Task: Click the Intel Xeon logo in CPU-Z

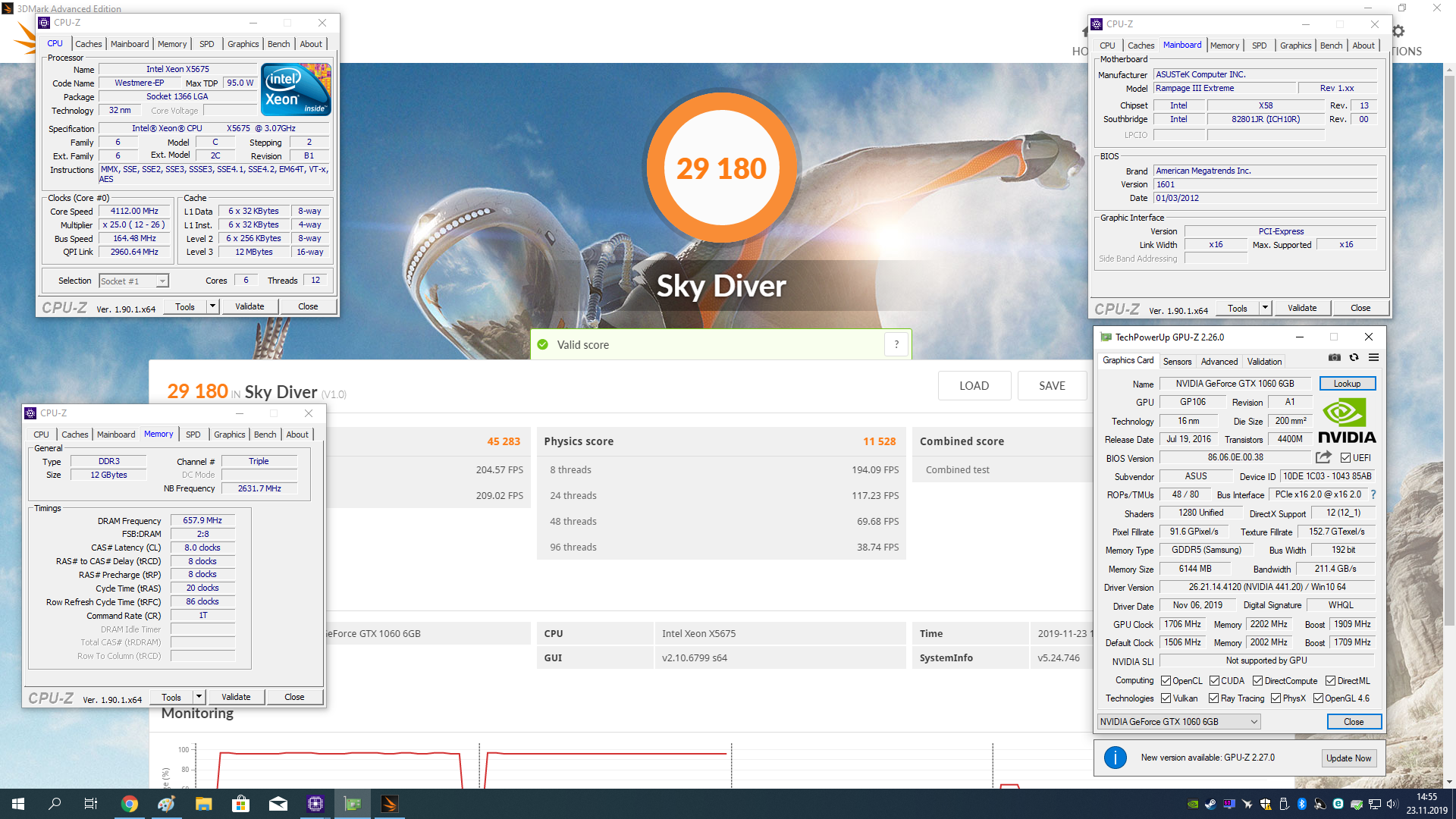Action: (x=296, y=89)
